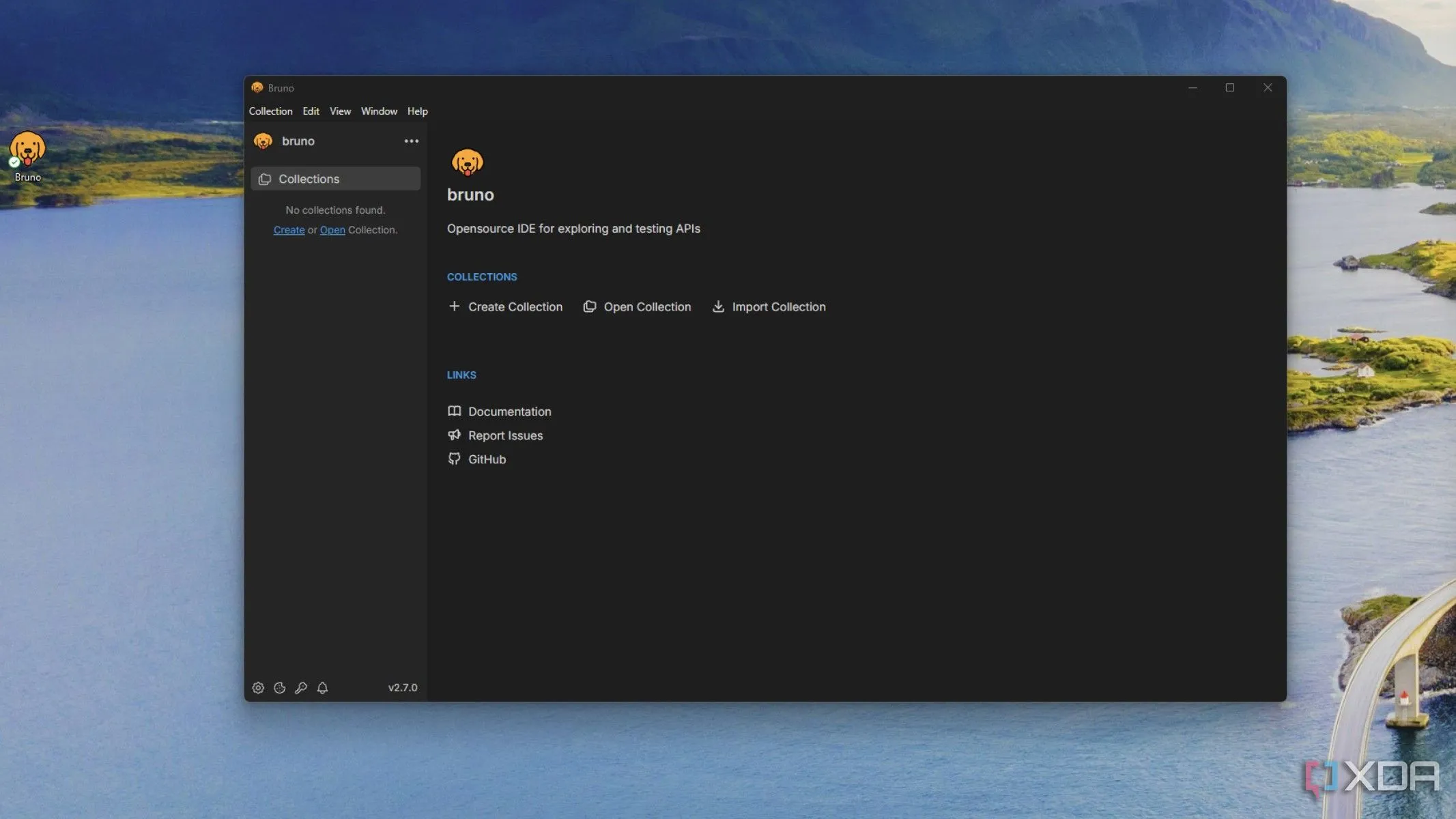This screenshot has width=1456, height=819.
Task: Click the Collections stack icon in the sidebar
Action: (x=265, y=179)
